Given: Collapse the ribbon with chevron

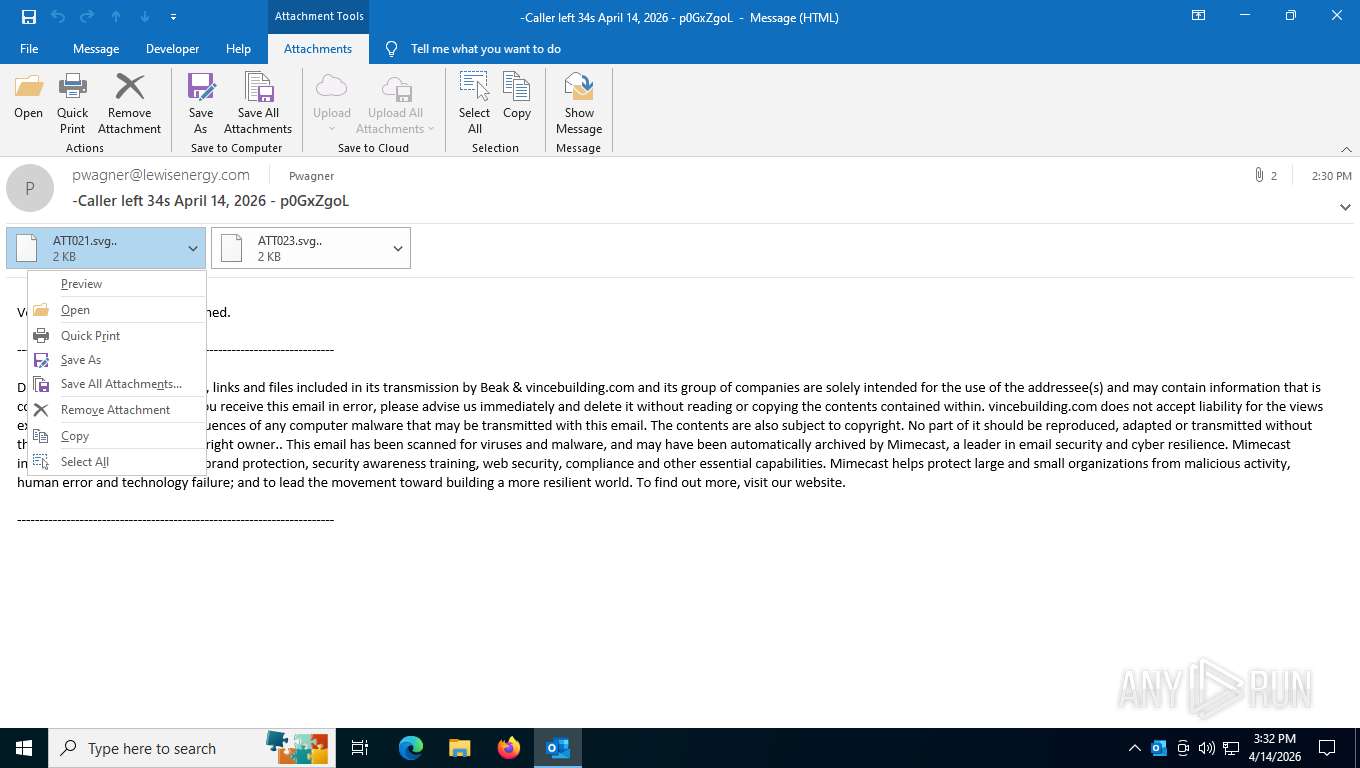Looking at the screenshot, I should point(1345,148).
